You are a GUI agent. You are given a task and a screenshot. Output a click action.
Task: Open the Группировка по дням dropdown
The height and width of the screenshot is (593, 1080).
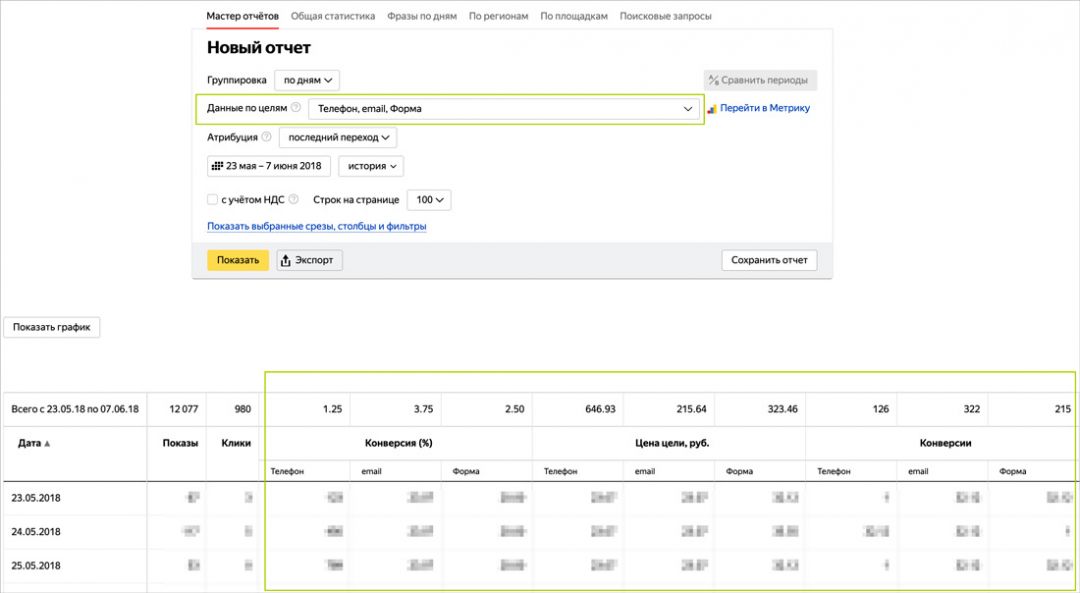coord(307,80)
